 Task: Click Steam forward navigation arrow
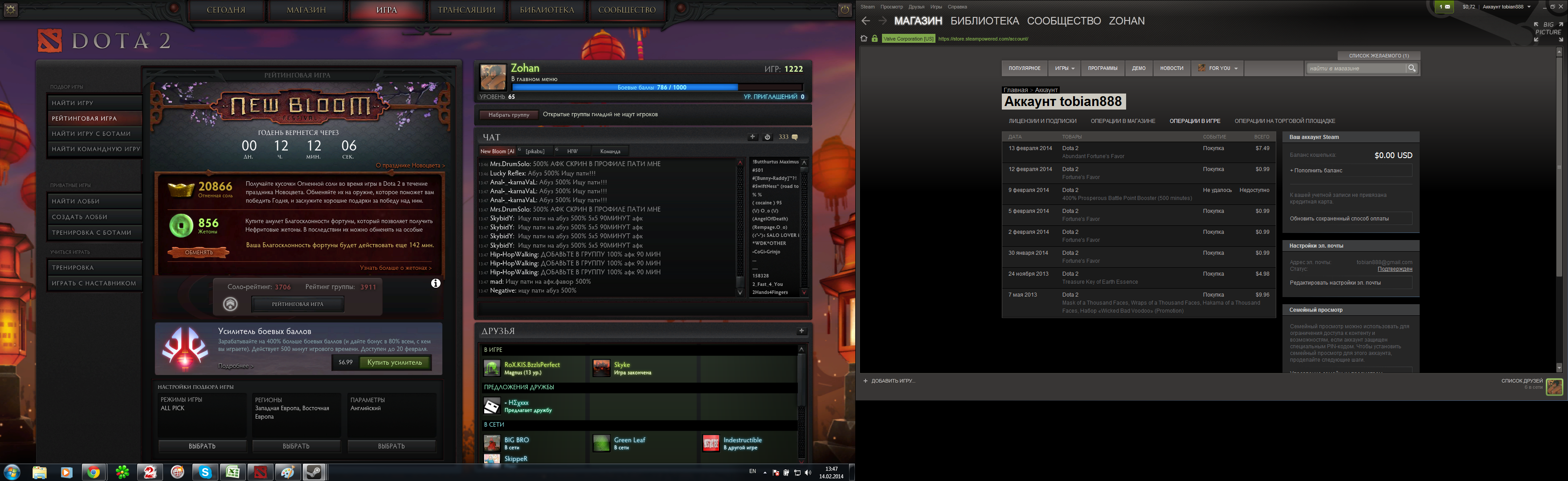(x=882, y=20)
